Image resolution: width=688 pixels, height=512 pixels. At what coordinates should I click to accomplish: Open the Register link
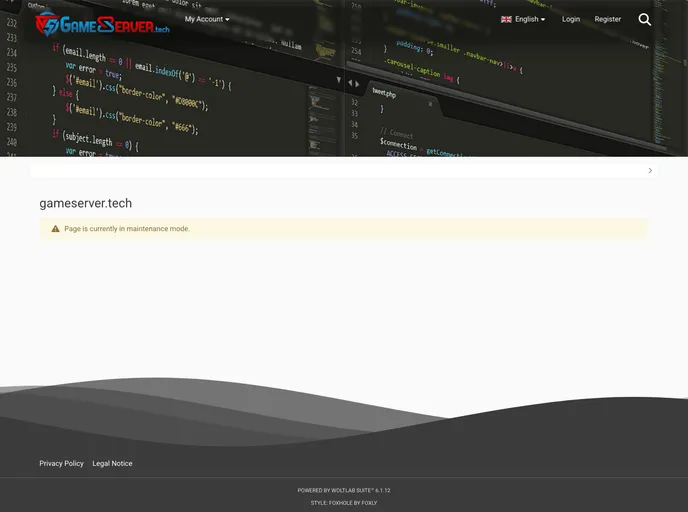click(607, 19)
